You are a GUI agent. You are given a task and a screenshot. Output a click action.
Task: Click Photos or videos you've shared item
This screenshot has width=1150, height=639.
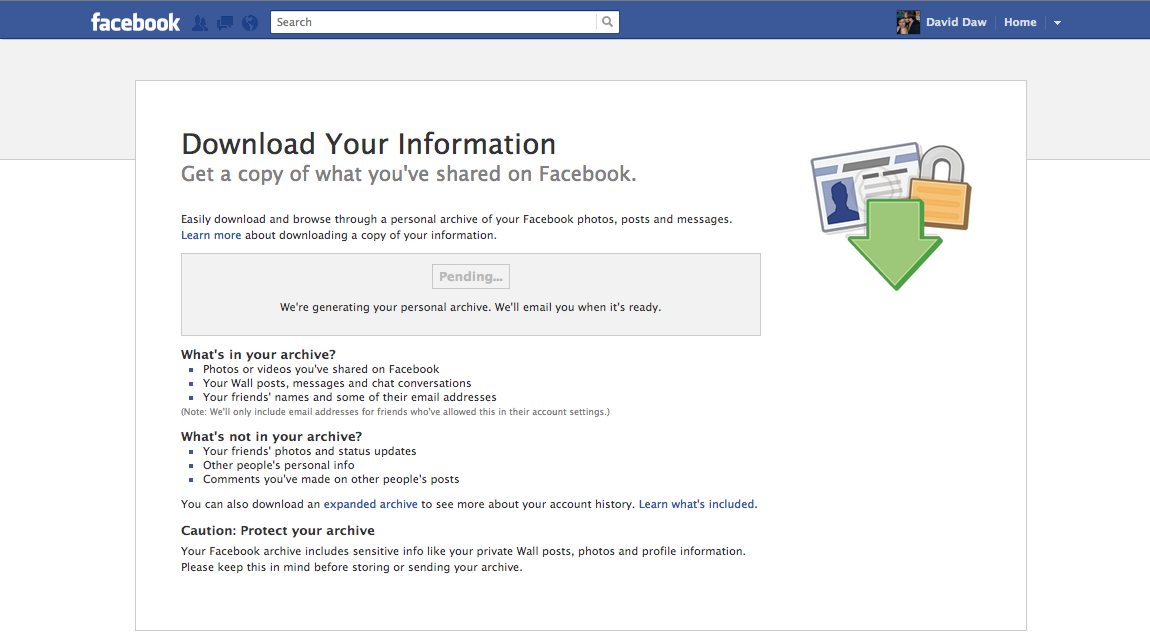321,369
